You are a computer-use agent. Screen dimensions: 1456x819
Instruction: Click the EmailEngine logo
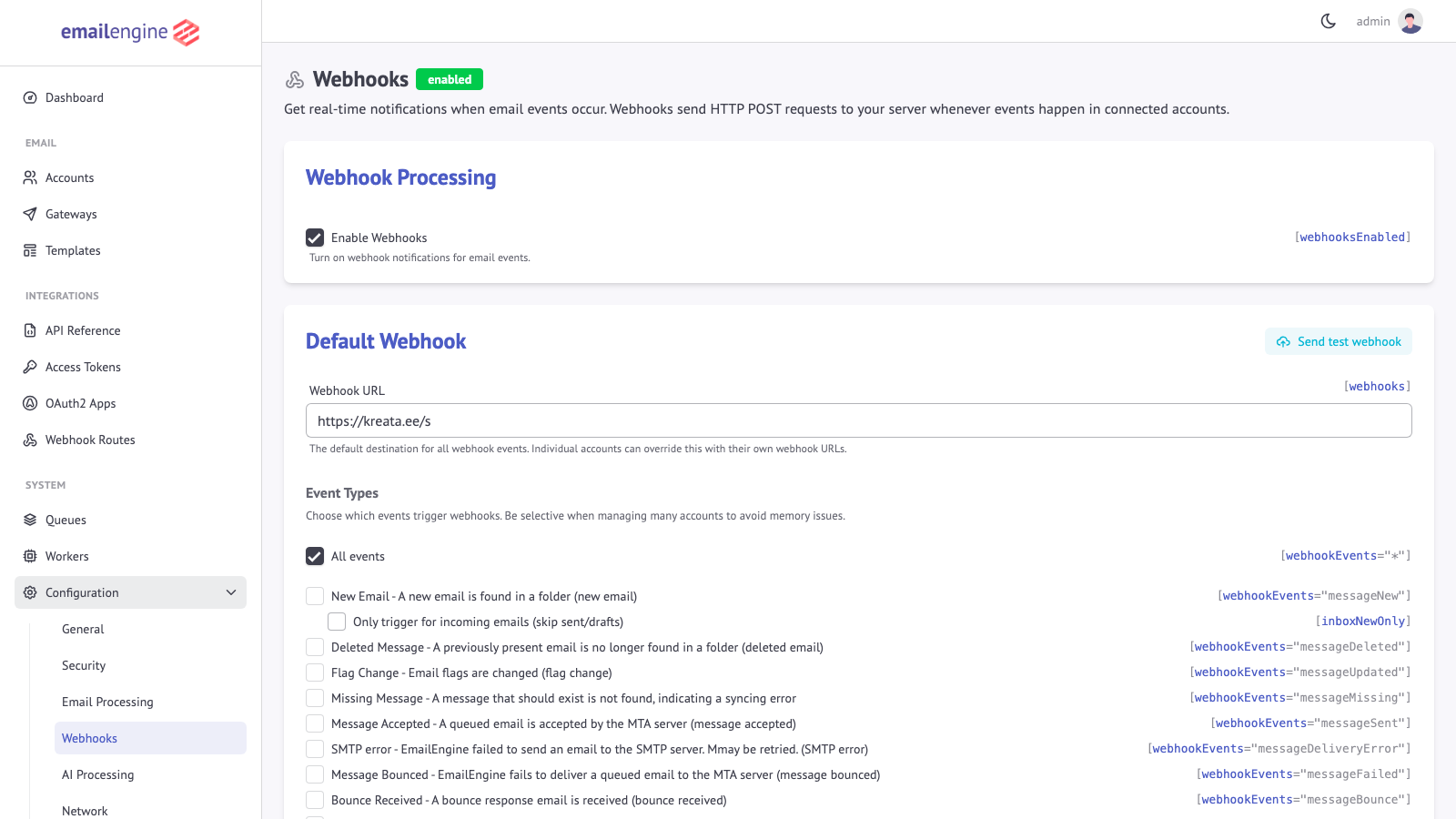pos(130,32)
